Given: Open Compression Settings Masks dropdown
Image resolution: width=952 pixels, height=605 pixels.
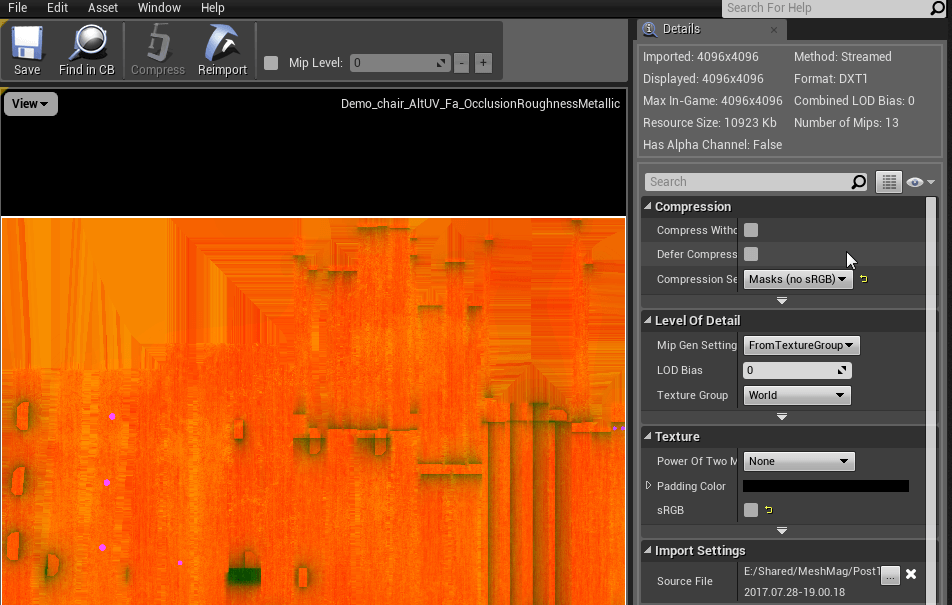Looking at the screenshot, I should 798,279.
